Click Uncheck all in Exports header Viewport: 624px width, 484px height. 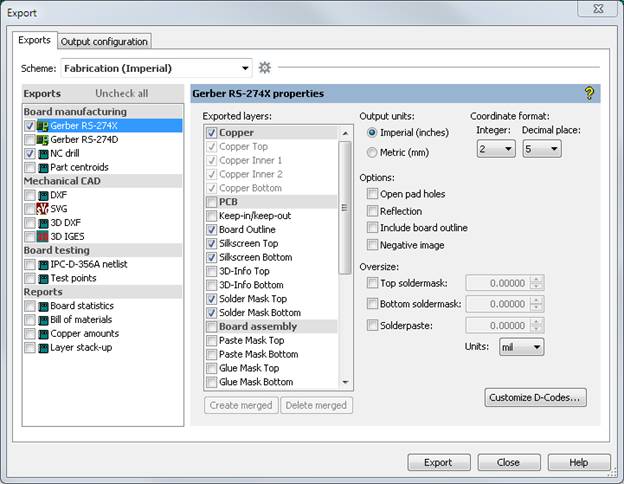[x=121, y=94]
